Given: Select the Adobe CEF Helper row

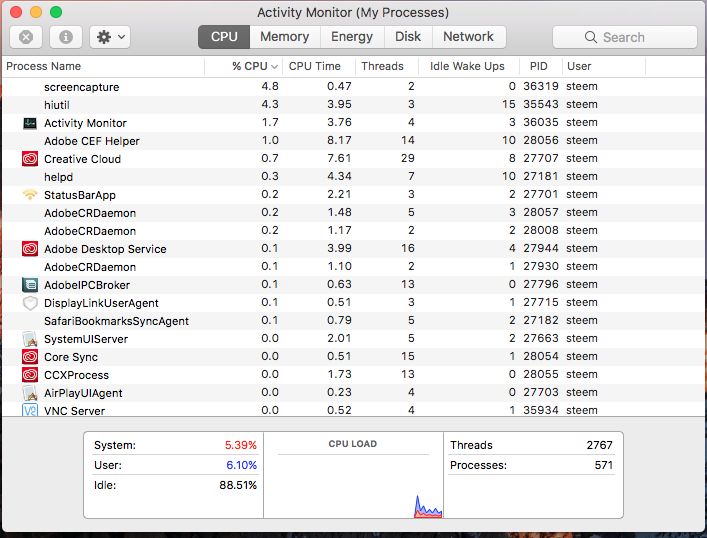Looking at the screenshot, I should point(354,141).
